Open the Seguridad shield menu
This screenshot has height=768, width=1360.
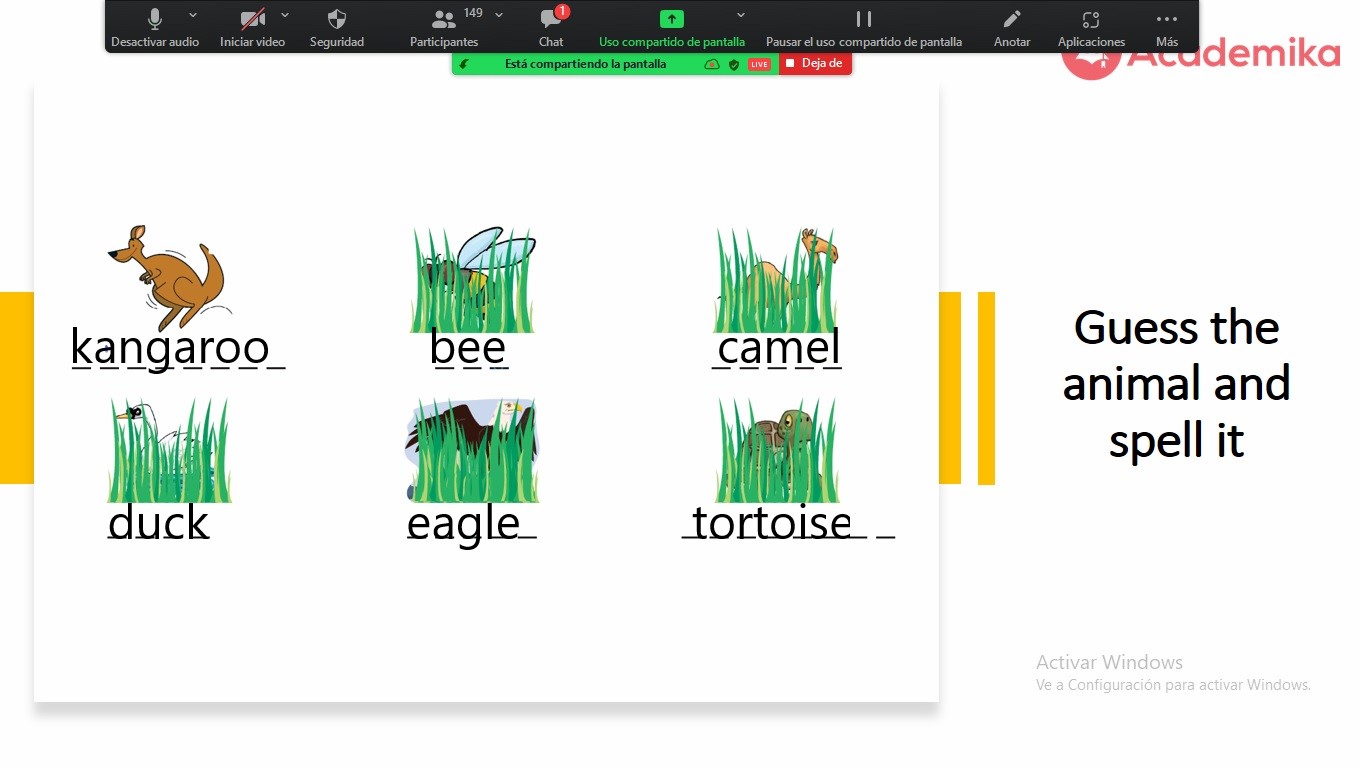pos(337,27)
